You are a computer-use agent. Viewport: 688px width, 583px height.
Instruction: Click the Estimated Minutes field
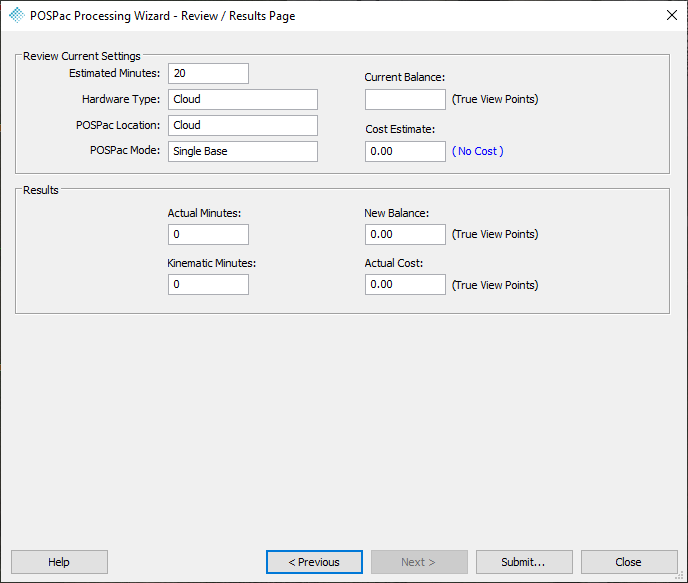click(208, 73)
